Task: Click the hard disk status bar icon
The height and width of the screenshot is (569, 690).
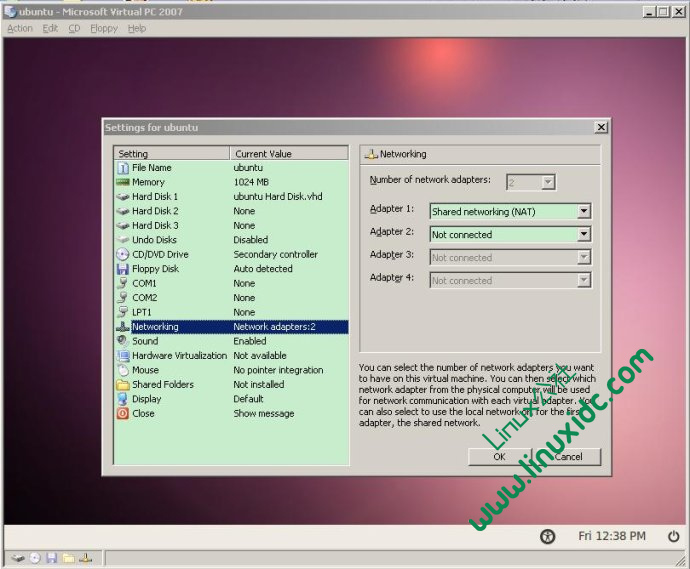Action: [18, 558]
